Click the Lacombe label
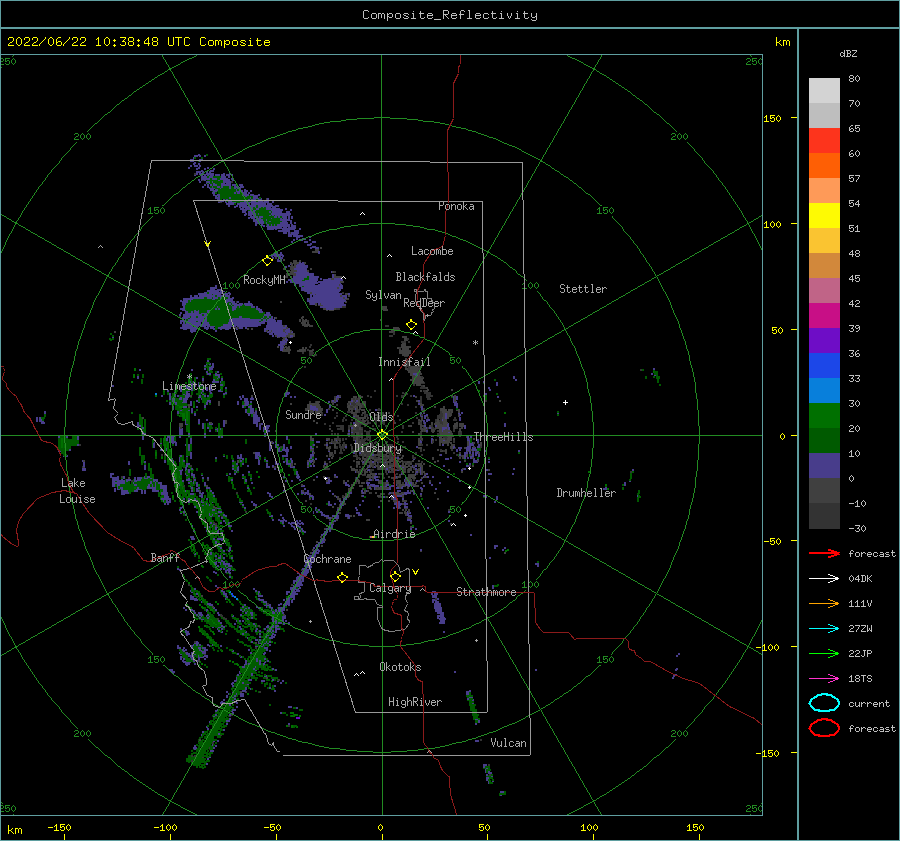900x841 pixels. point(432,251)
